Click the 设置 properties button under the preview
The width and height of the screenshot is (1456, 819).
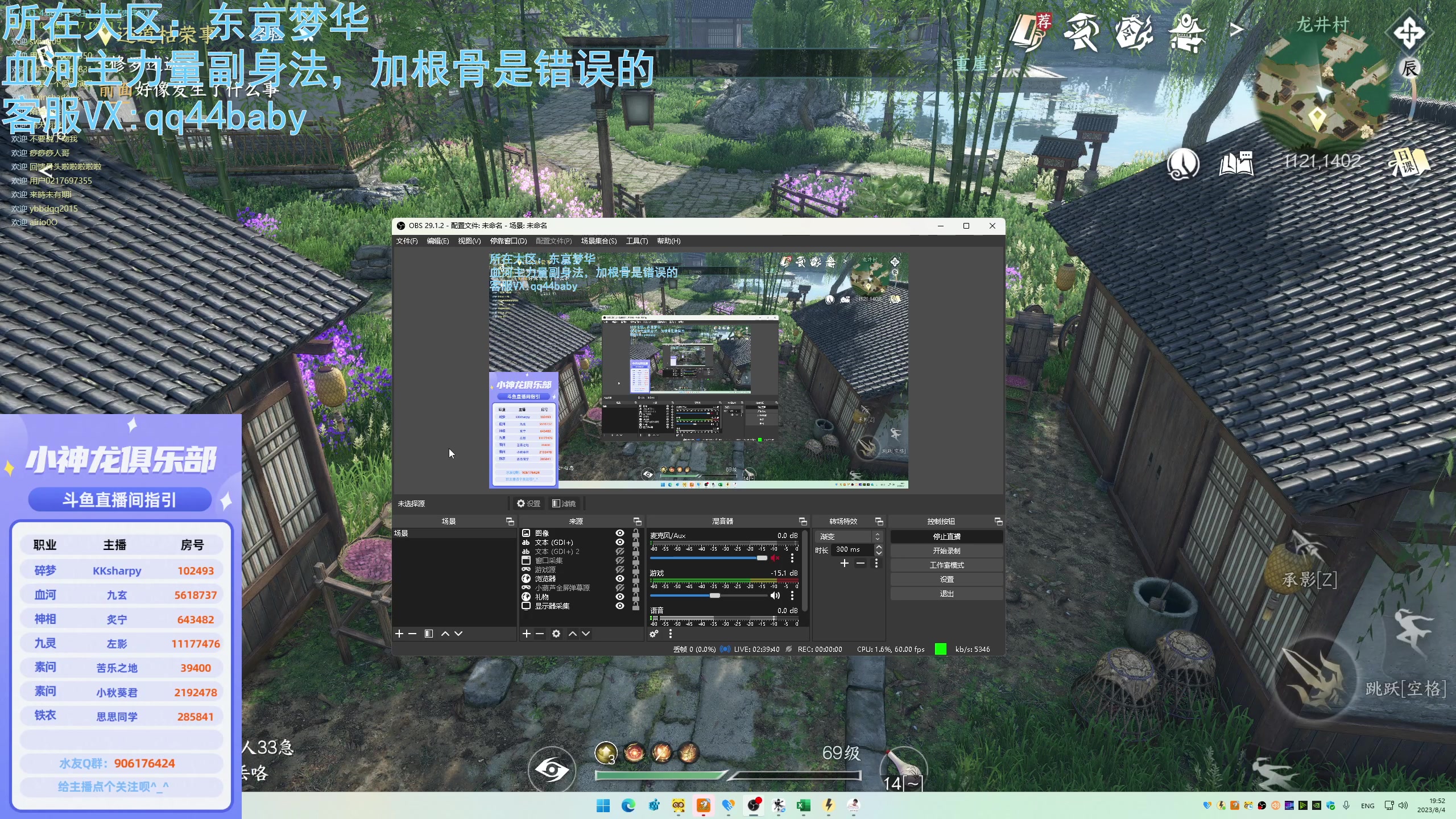(528, 503)
